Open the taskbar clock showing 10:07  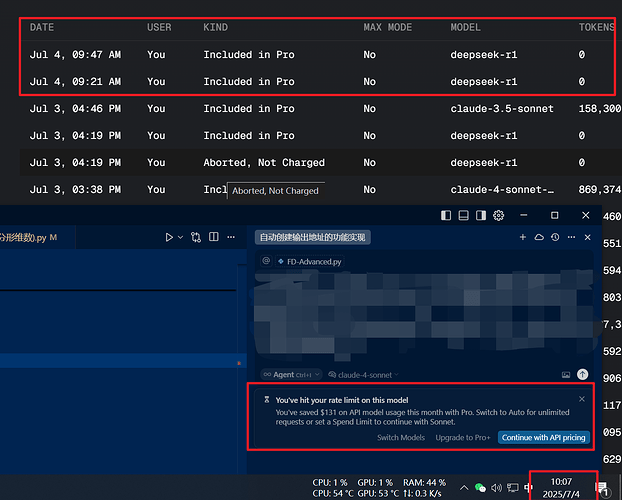(x=561, y=488)
